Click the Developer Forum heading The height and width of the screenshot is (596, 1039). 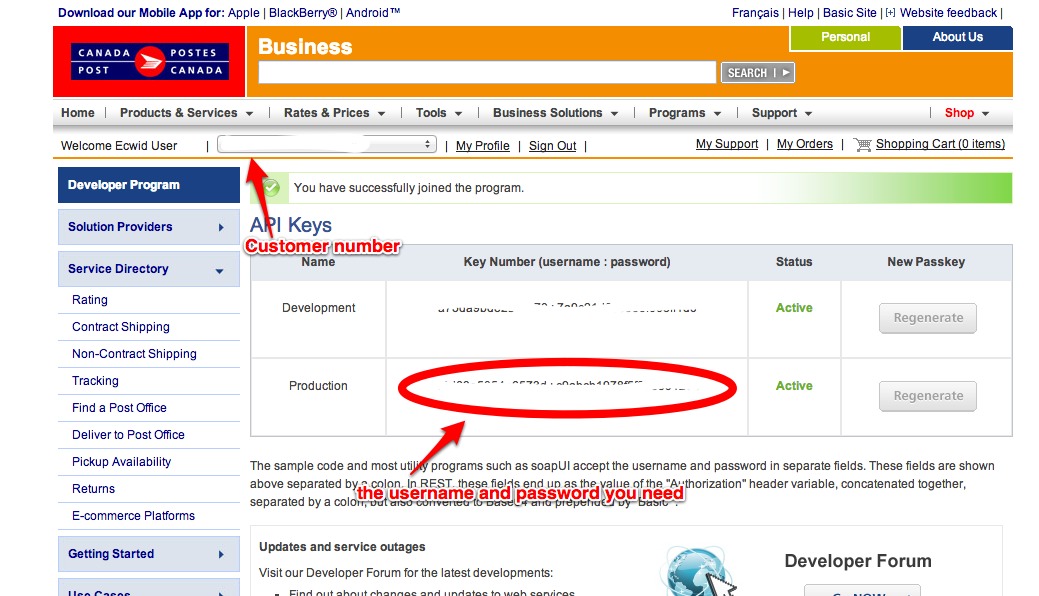coord(858,561)
